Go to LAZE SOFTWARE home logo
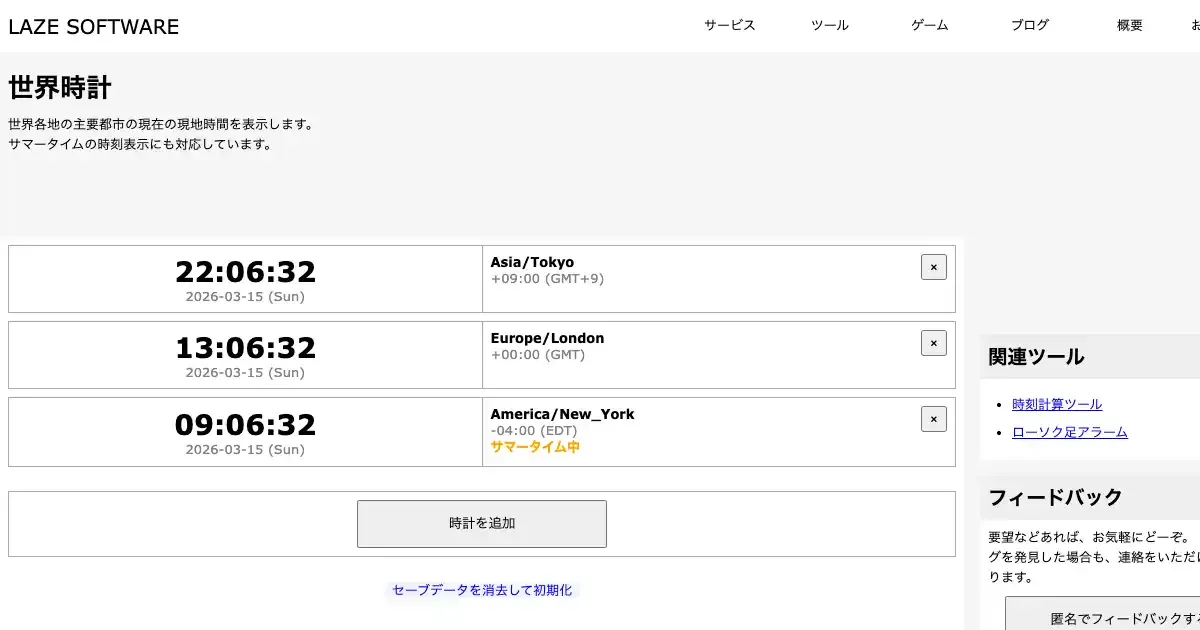 [94, 27]
